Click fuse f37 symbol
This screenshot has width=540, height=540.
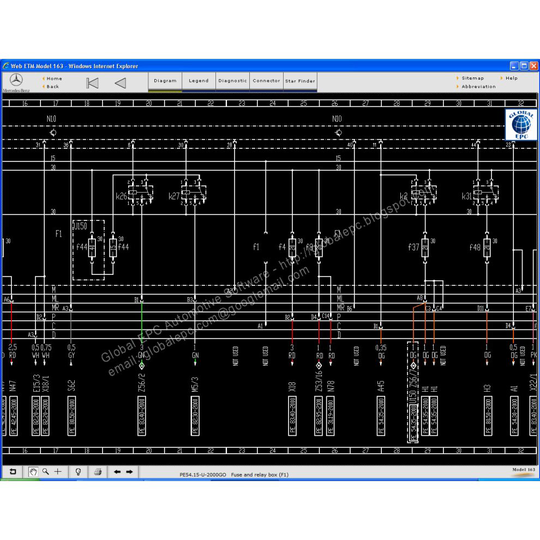coord(425,247)
